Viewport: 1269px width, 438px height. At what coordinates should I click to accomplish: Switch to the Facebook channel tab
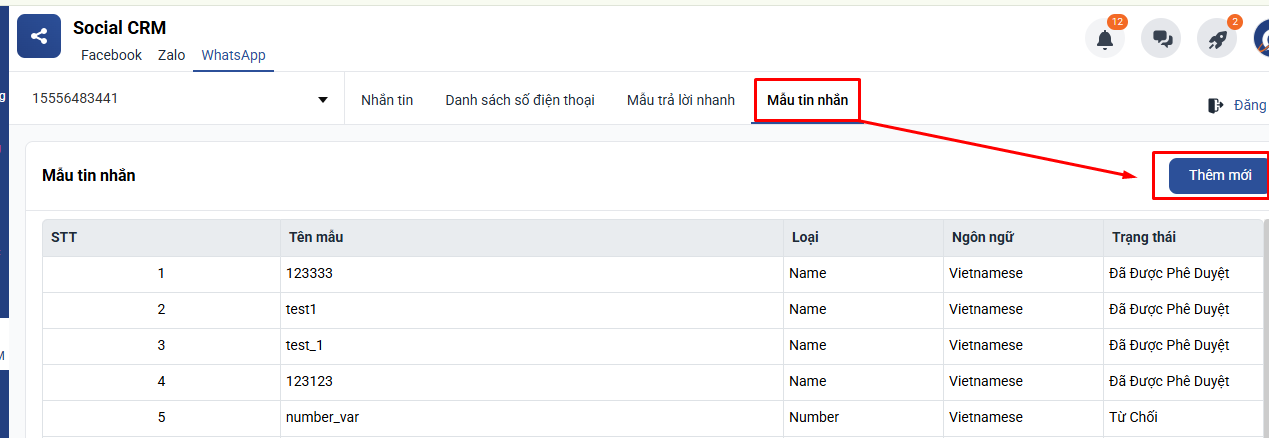click(x=111, y=55)
